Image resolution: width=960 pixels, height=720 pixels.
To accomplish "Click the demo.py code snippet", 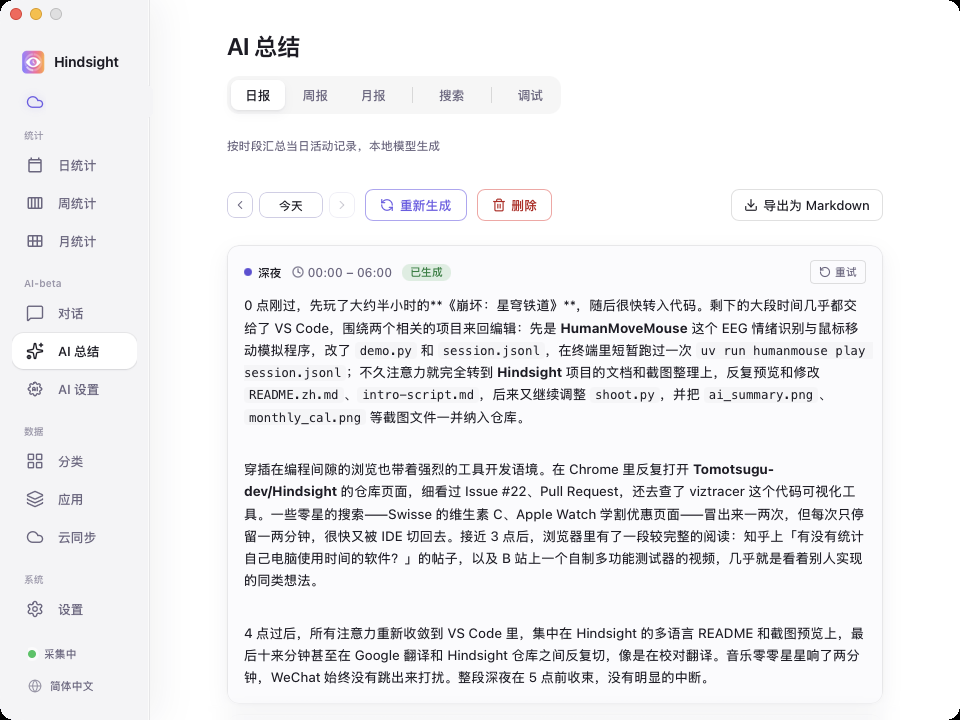I will 385,351.
